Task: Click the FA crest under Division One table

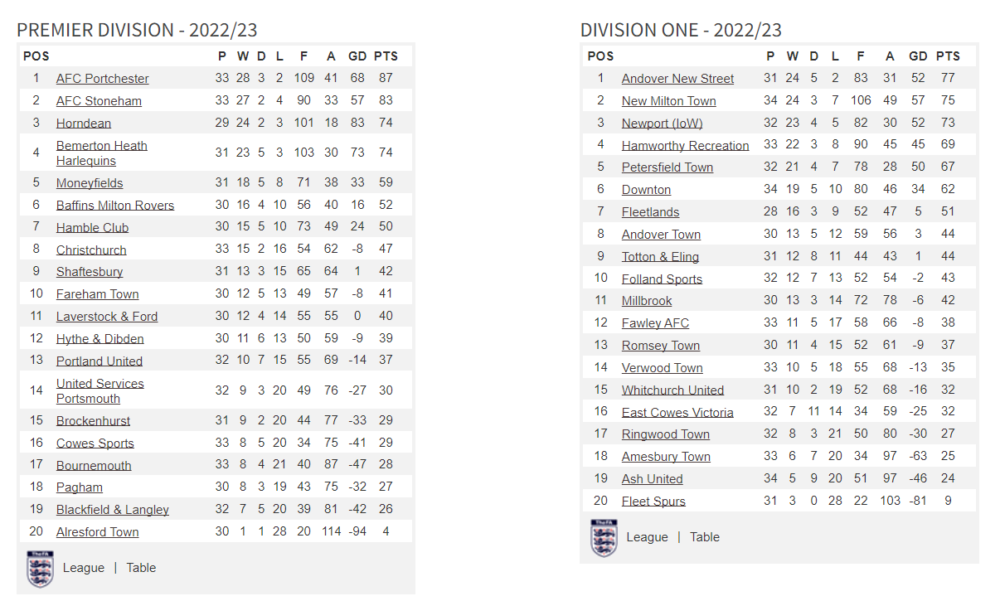Action: pos(603,538)
